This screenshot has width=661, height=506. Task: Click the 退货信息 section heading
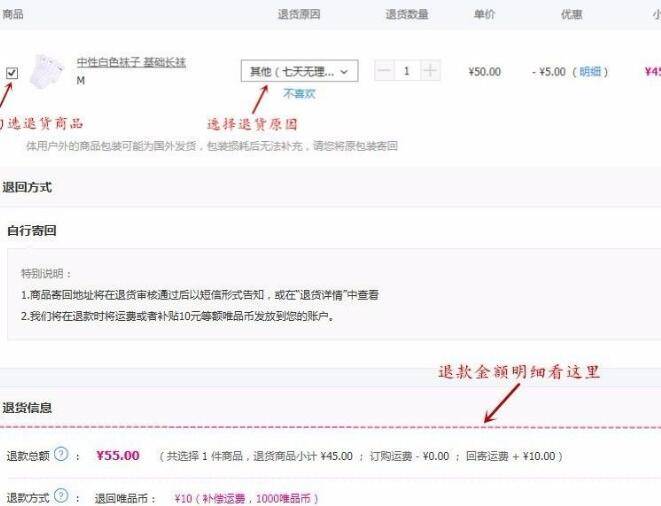tap(27, 408)
